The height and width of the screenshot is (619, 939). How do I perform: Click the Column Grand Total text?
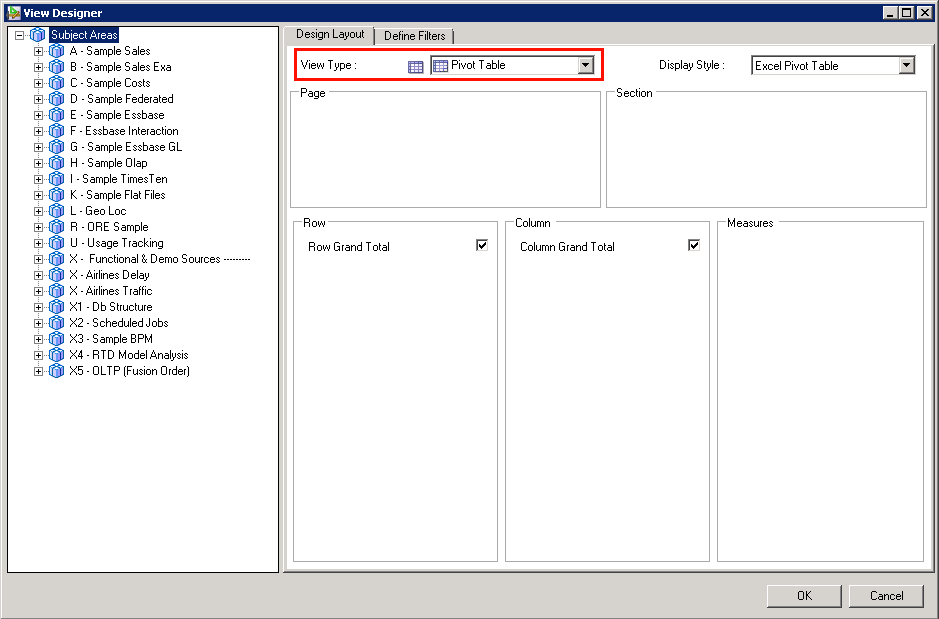pyautogui.click(x=567, y=247)
